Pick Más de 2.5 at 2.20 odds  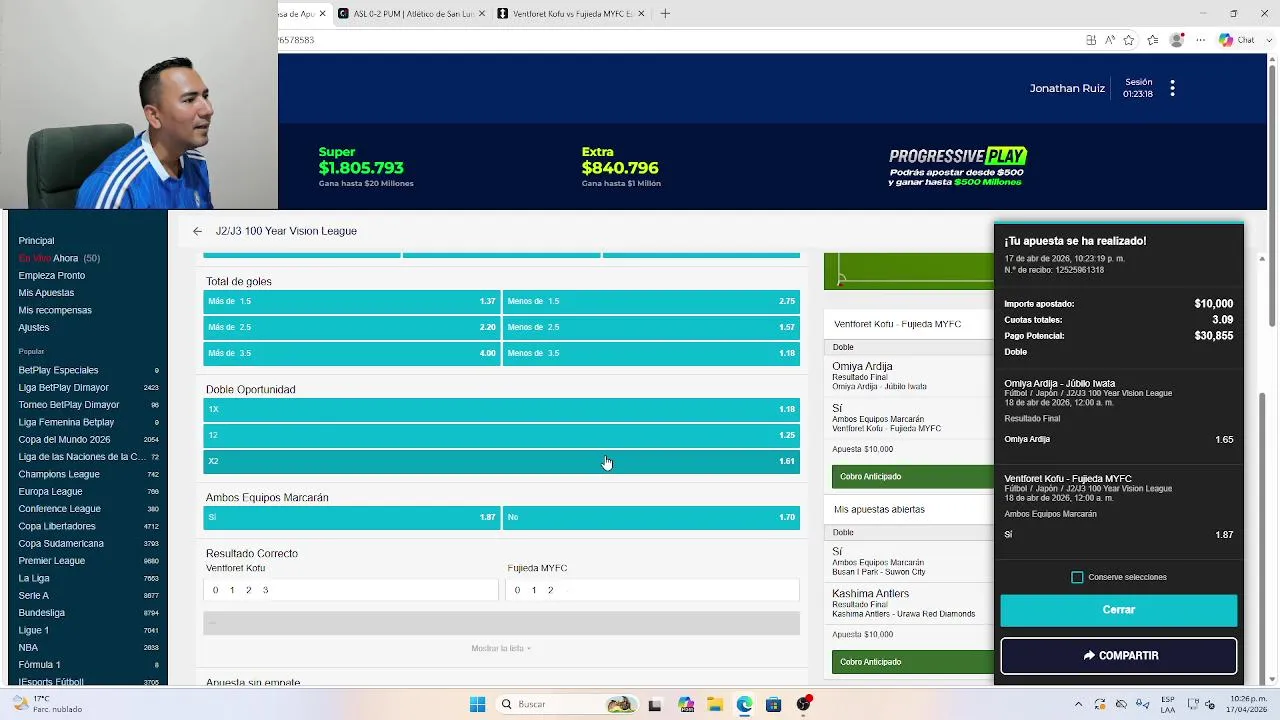(x=351, y=327)
